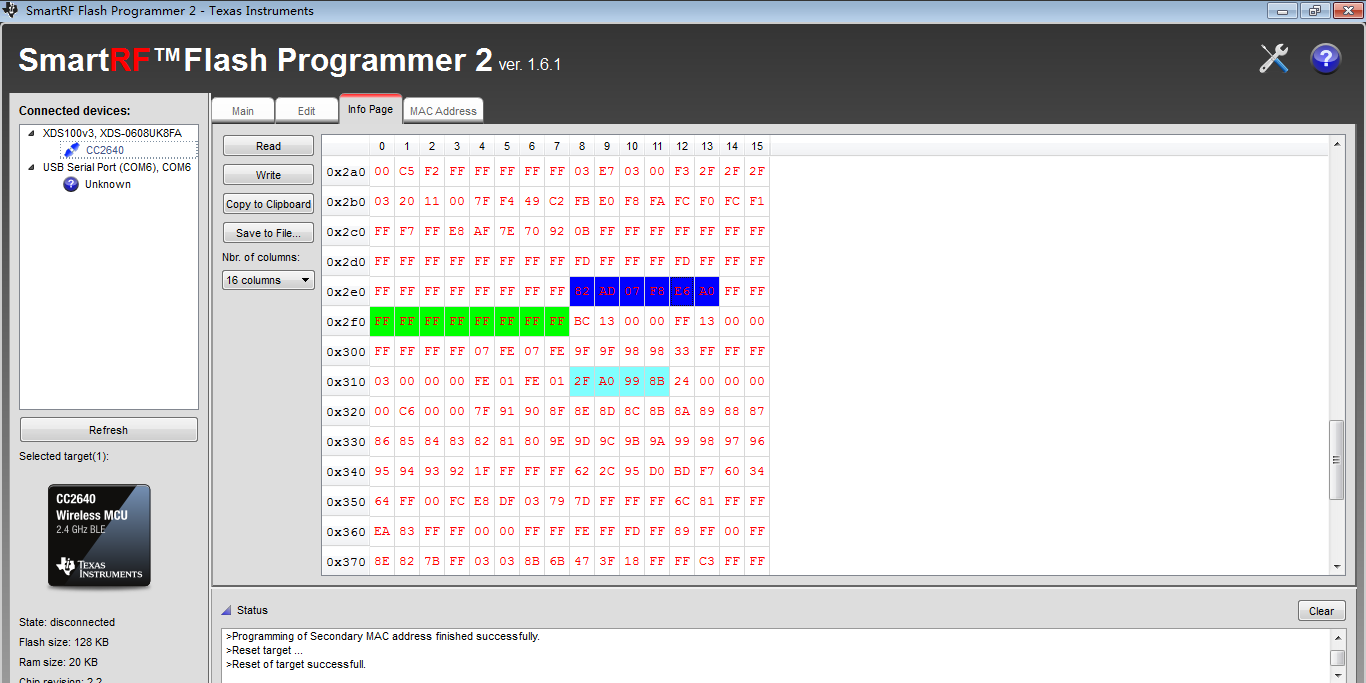This screenshot has height=683, width=1366.
Task: Select the green highlighted FF cell at 0x2f0
Action: coord(381,321)
